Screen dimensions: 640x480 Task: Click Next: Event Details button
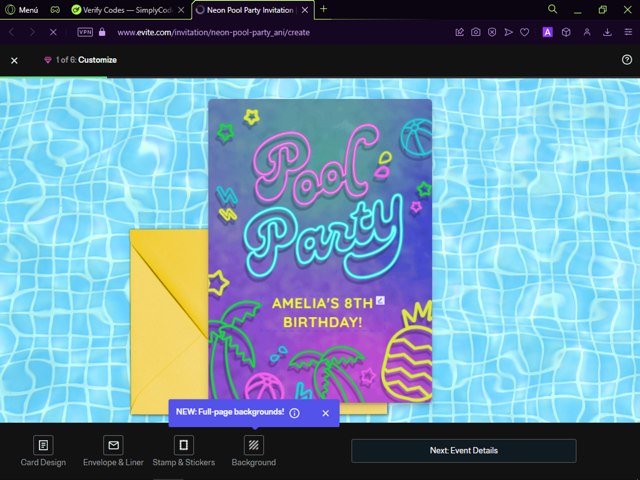[x=463, y=451]
